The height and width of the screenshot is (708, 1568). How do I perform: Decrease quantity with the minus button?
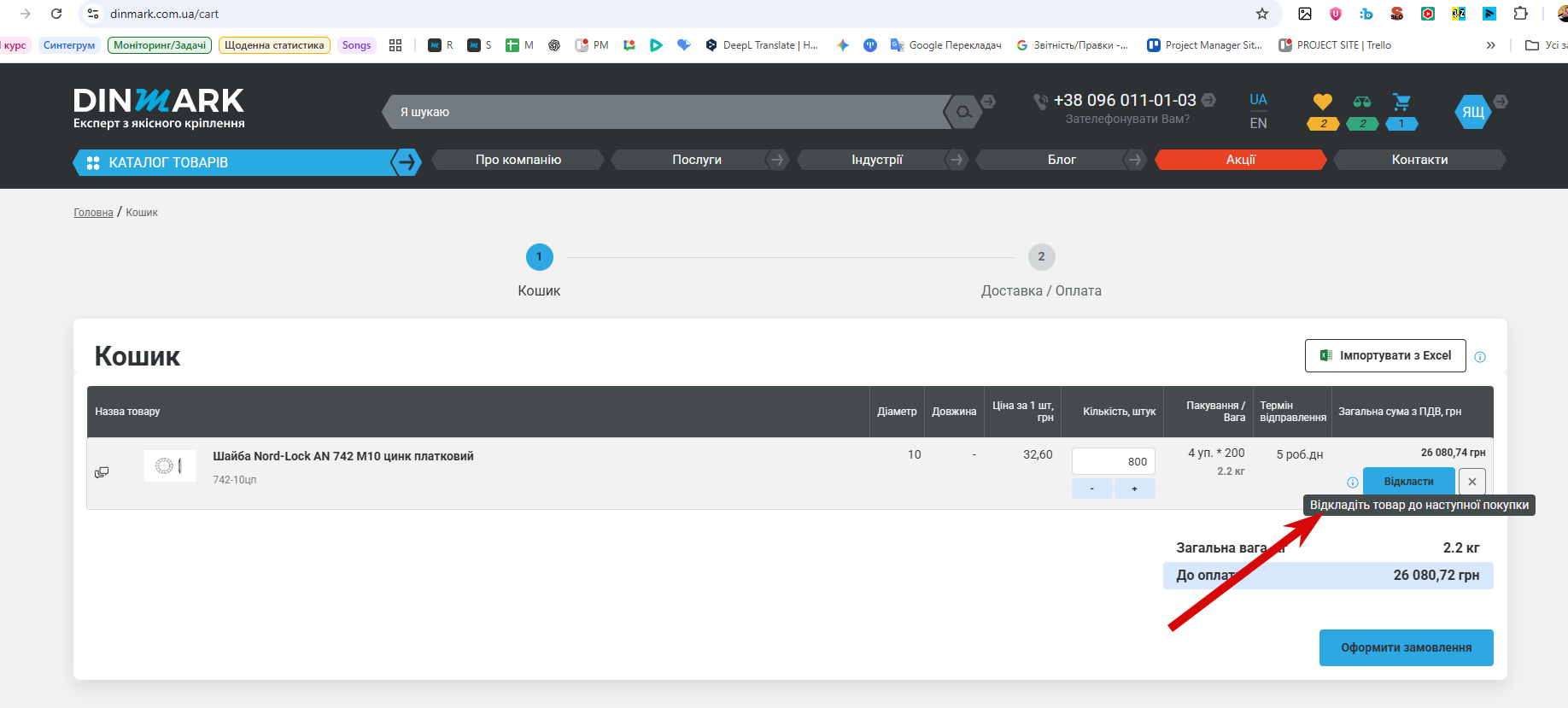[1092, 489]
